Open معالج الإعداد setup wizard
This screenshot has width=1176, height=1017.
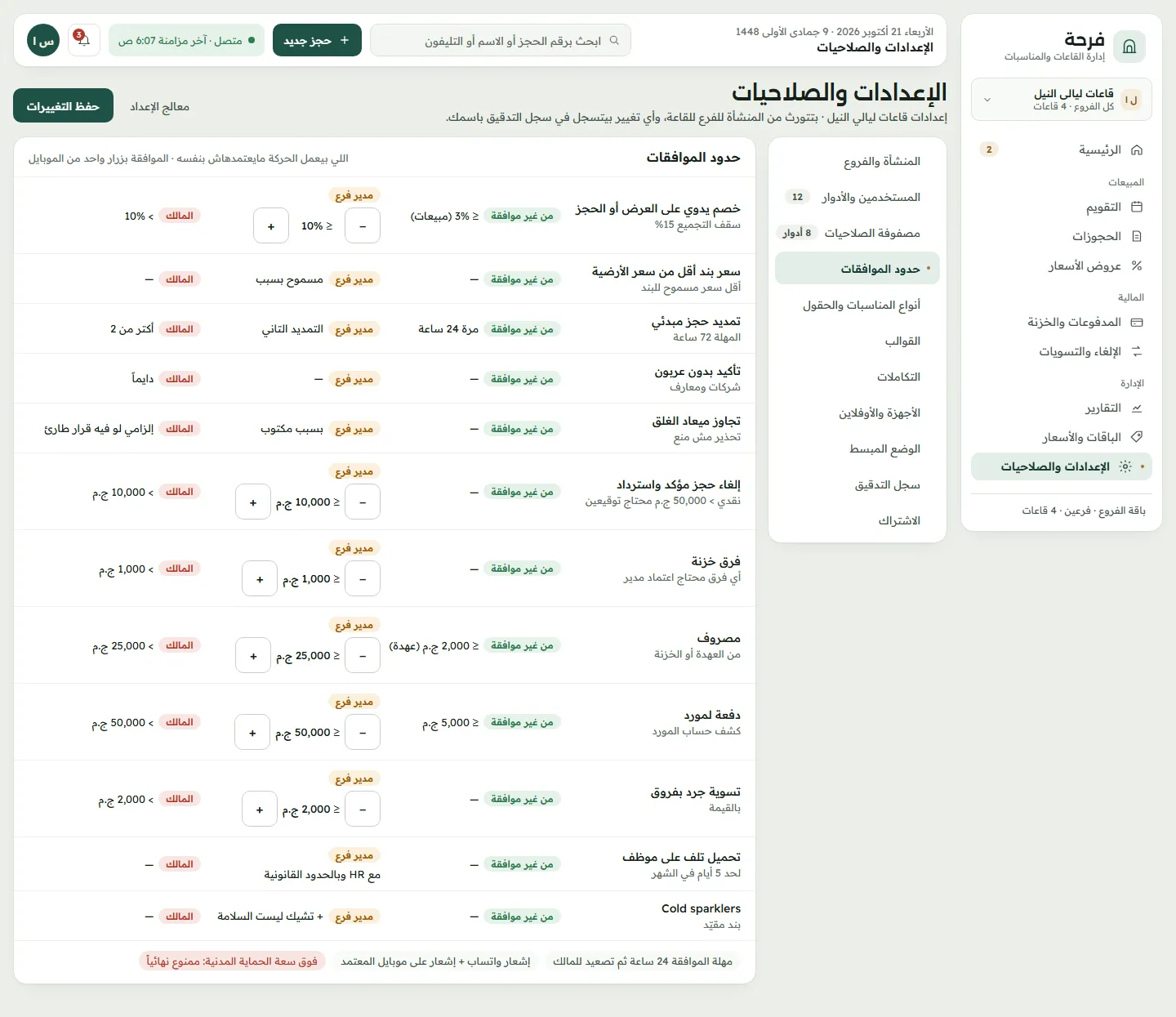pos(160,106)
